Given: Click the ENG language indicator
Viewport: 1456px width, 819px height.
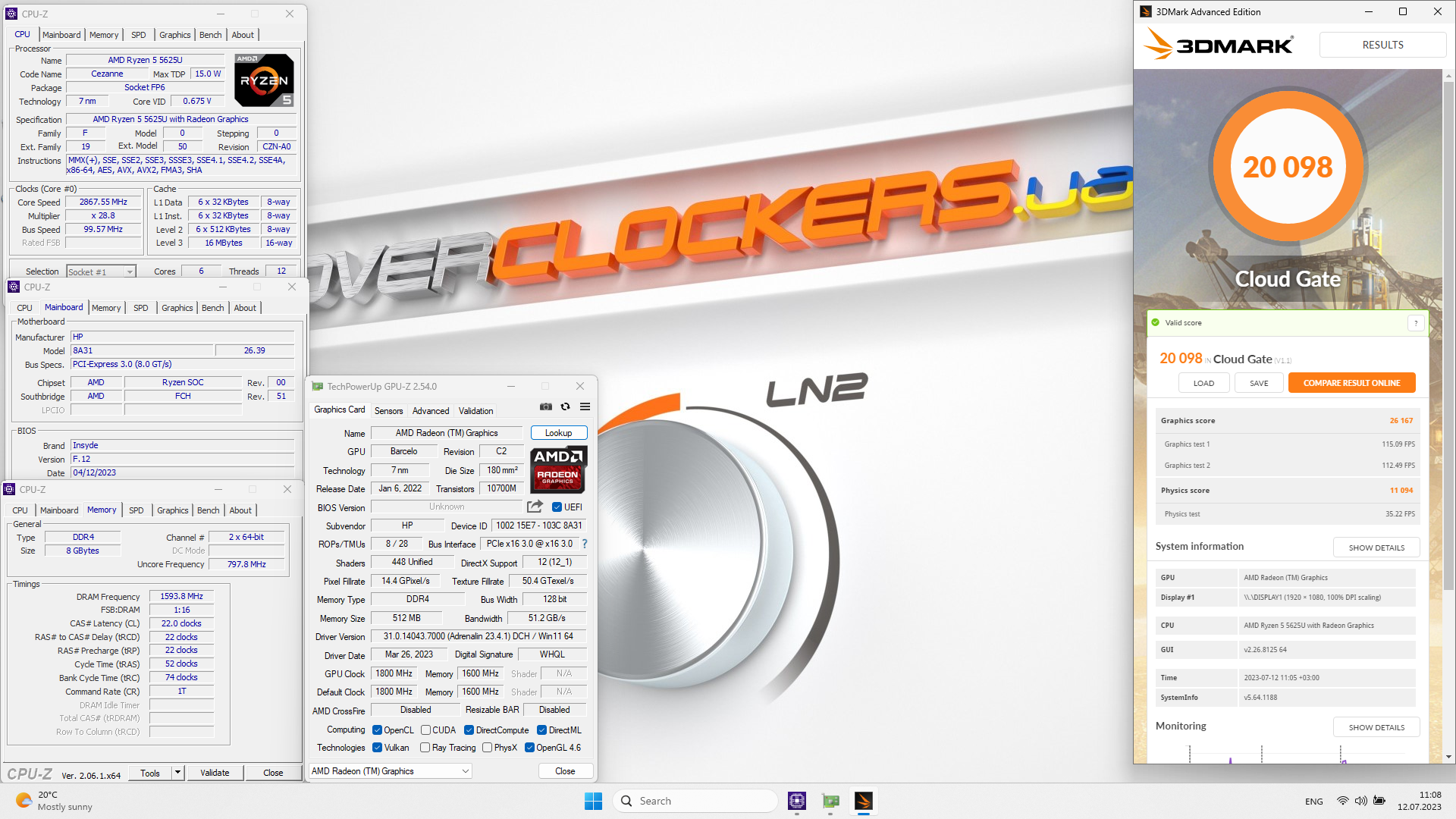Looking at the screenshot, I should pos(1314,802).
